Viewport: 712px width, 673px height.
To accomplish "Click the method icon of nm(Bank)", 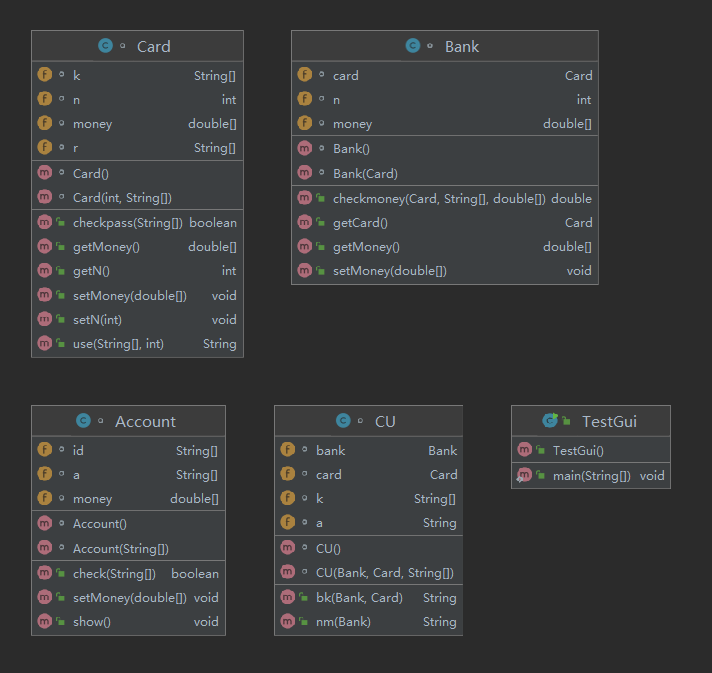I will [288, 621].
